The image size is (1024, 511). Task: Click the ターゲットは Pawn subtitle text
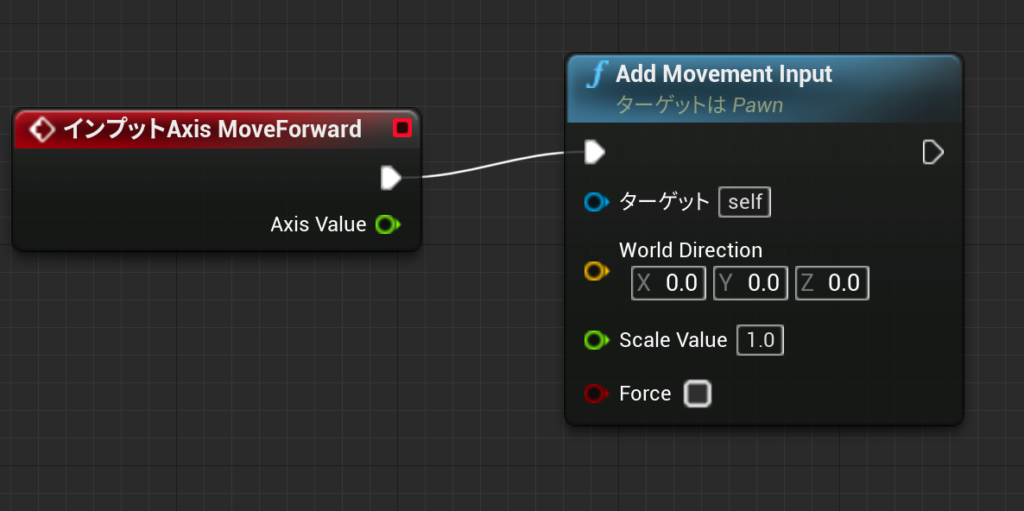pyautogui.click(x=699, y=105)
